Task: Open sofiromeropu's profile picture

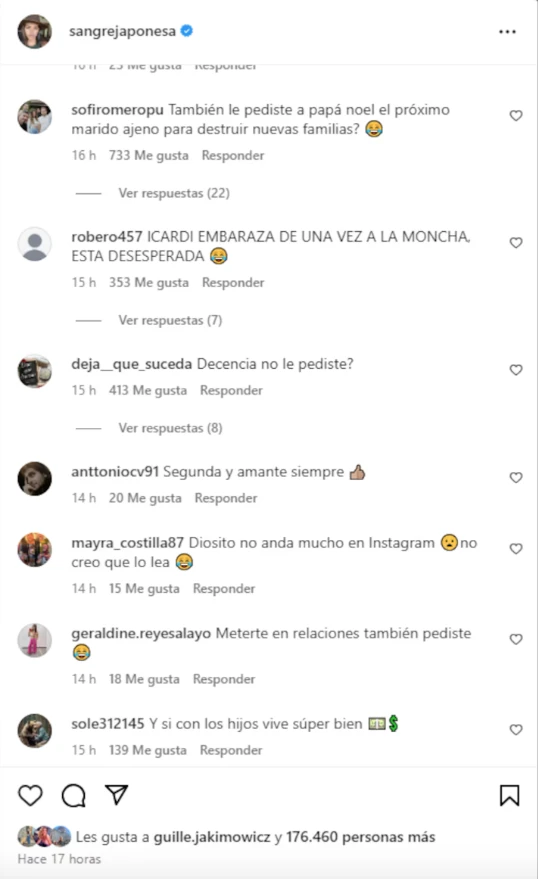Action: click(35, 117)
